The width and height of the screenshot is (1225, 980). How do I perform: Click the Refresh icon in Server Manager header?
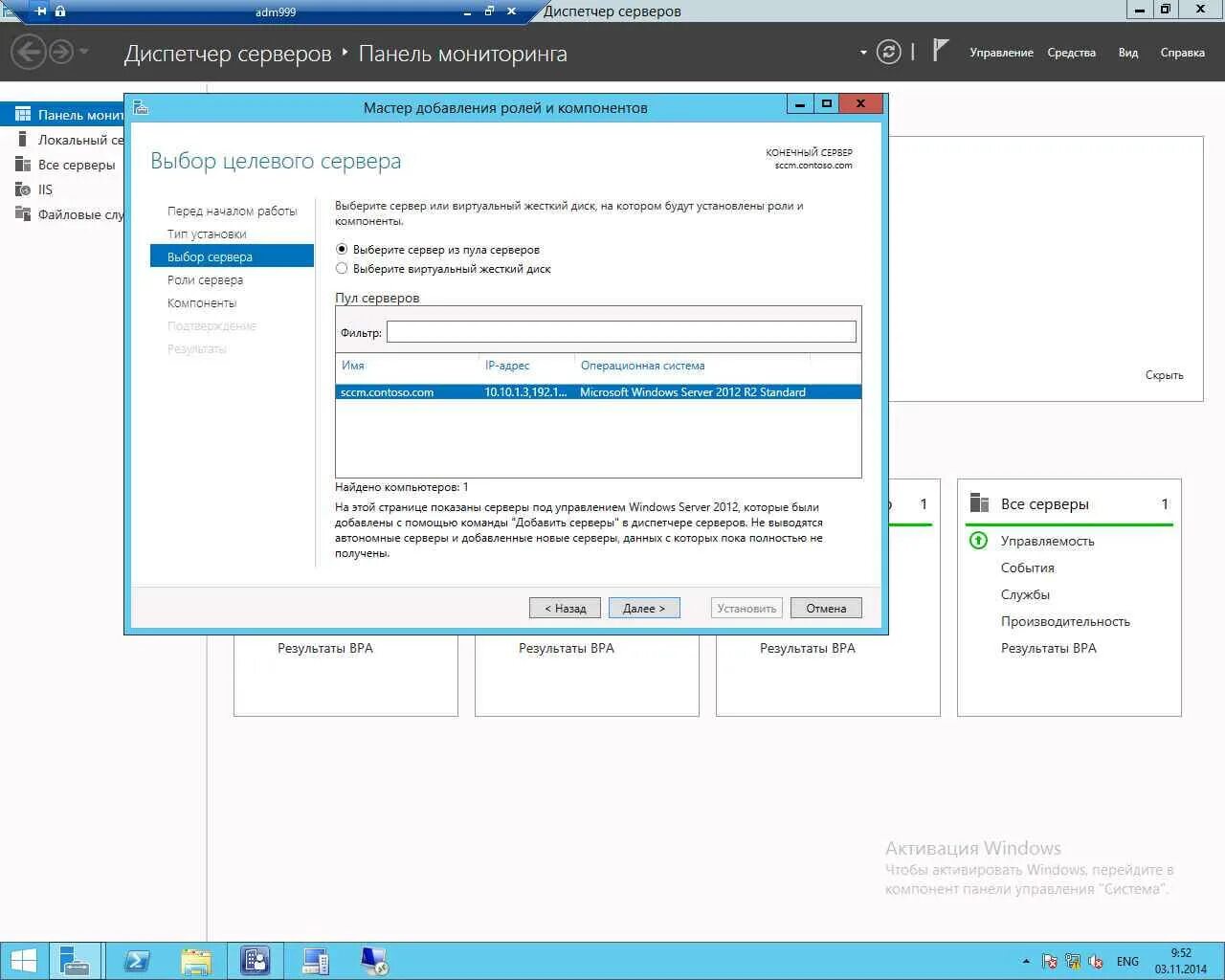pos(889,52)
